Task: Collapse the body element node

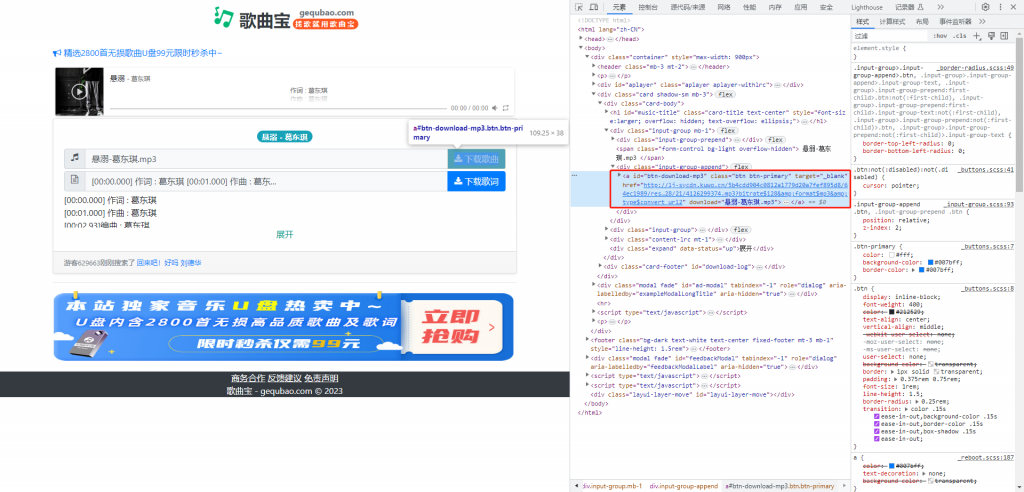Action: (581, 47)
